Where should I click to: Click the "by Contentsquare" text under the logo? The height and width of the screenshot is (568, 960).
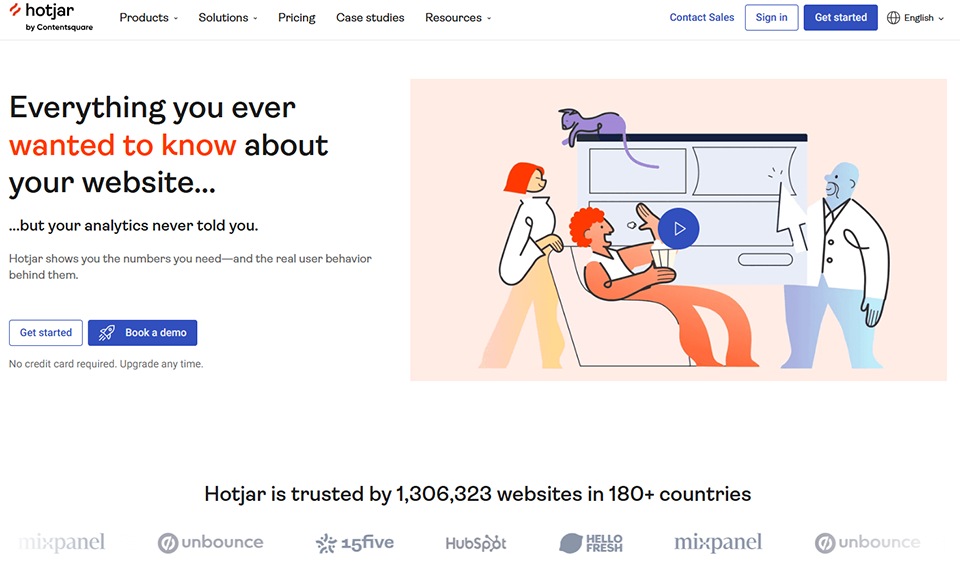59,28
